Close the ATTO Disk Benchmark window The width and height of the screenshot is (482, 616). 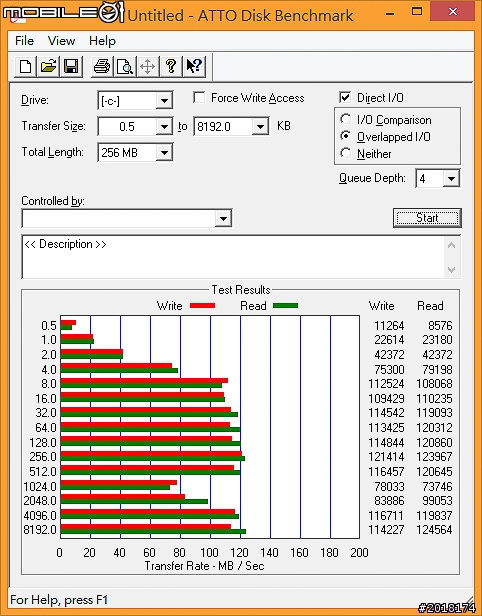point(453,11)
